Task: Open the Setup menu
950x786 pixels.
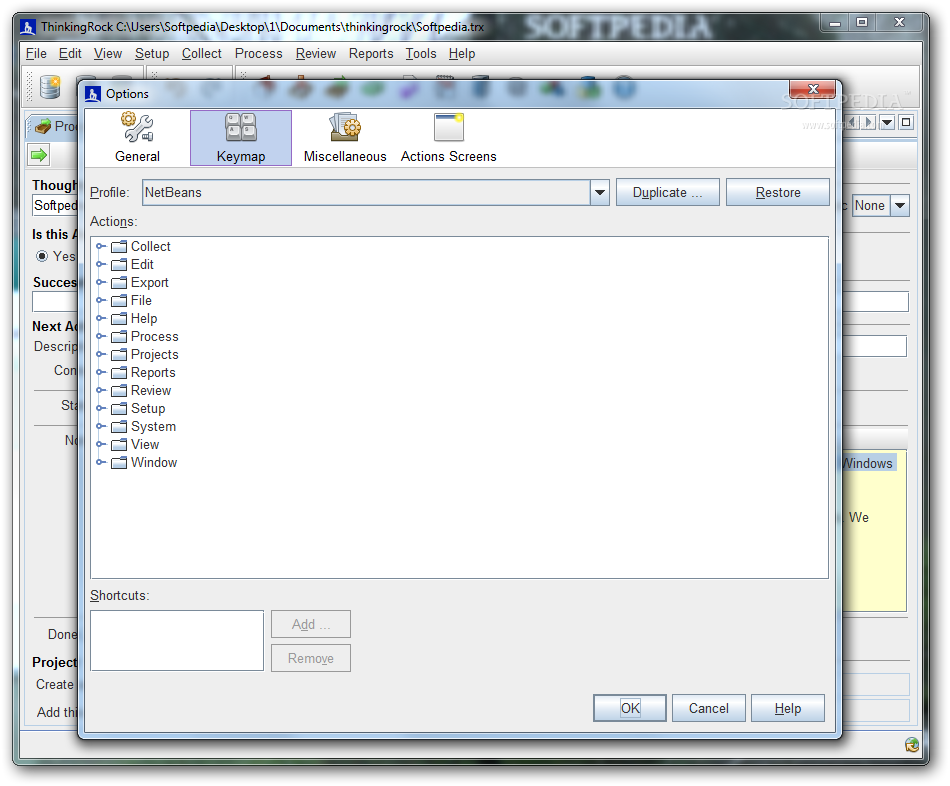Action: coord(152,54)
